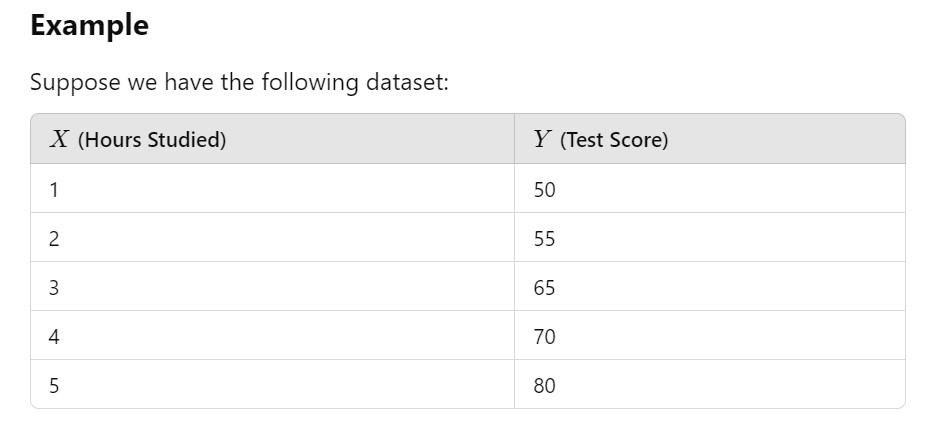Click the test score cell 55
This screenshot has height=433, width=931.
tap(544, 239)
